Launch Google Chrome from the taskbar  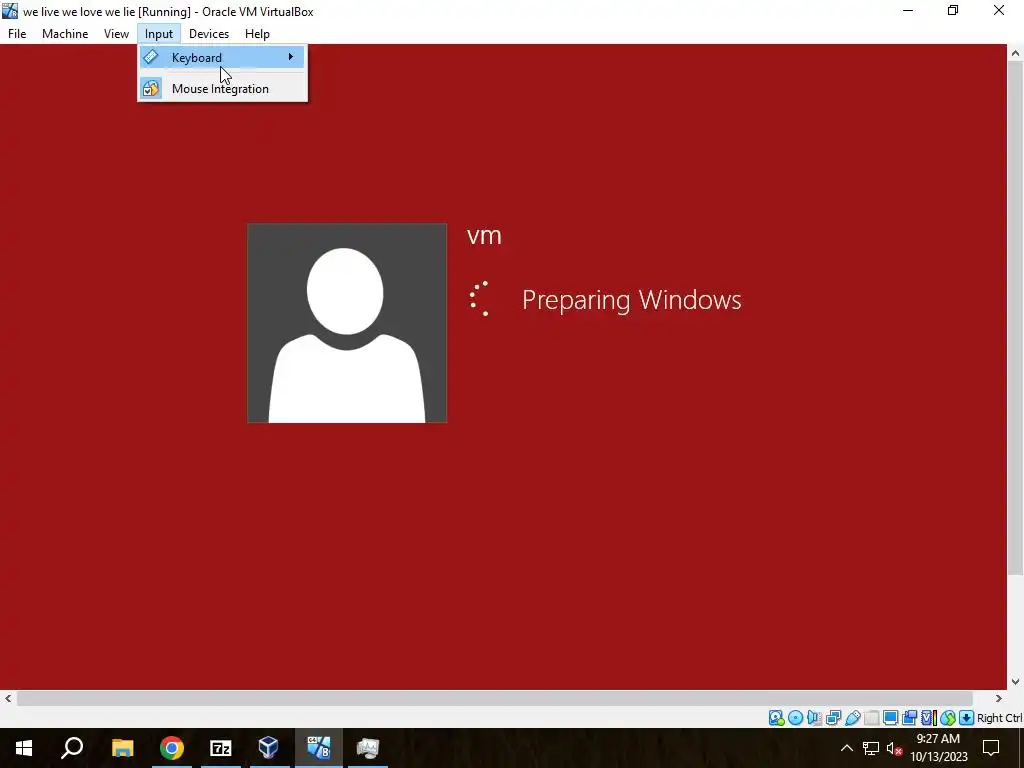point(172,748)
